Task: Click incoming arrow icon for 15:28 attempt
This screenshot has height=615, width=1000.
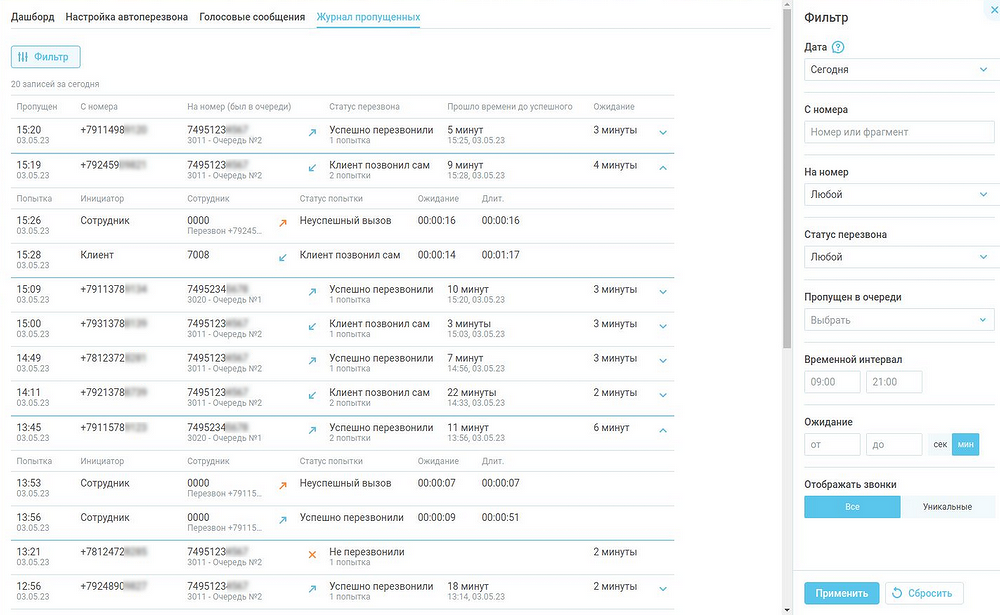Action: click(x=283, y=258)
